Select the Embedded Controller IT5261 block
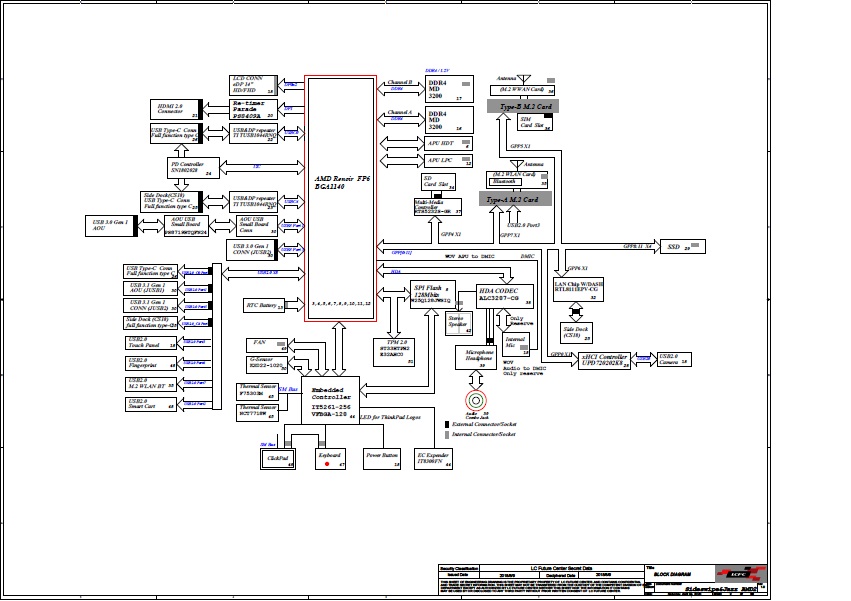 click(330, 400)
